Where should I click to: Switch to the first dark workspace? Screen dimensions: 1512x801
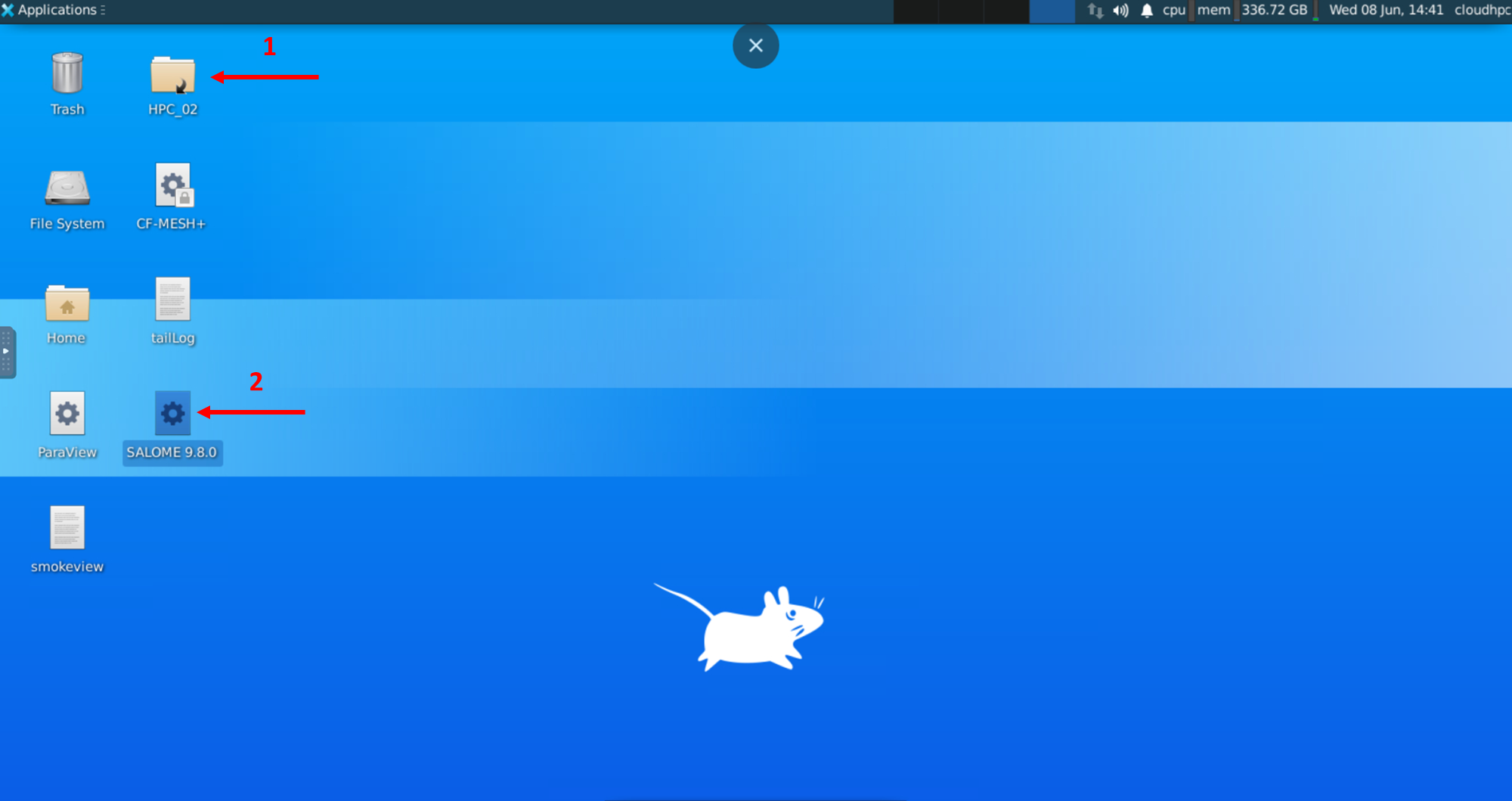click(916, 11)
